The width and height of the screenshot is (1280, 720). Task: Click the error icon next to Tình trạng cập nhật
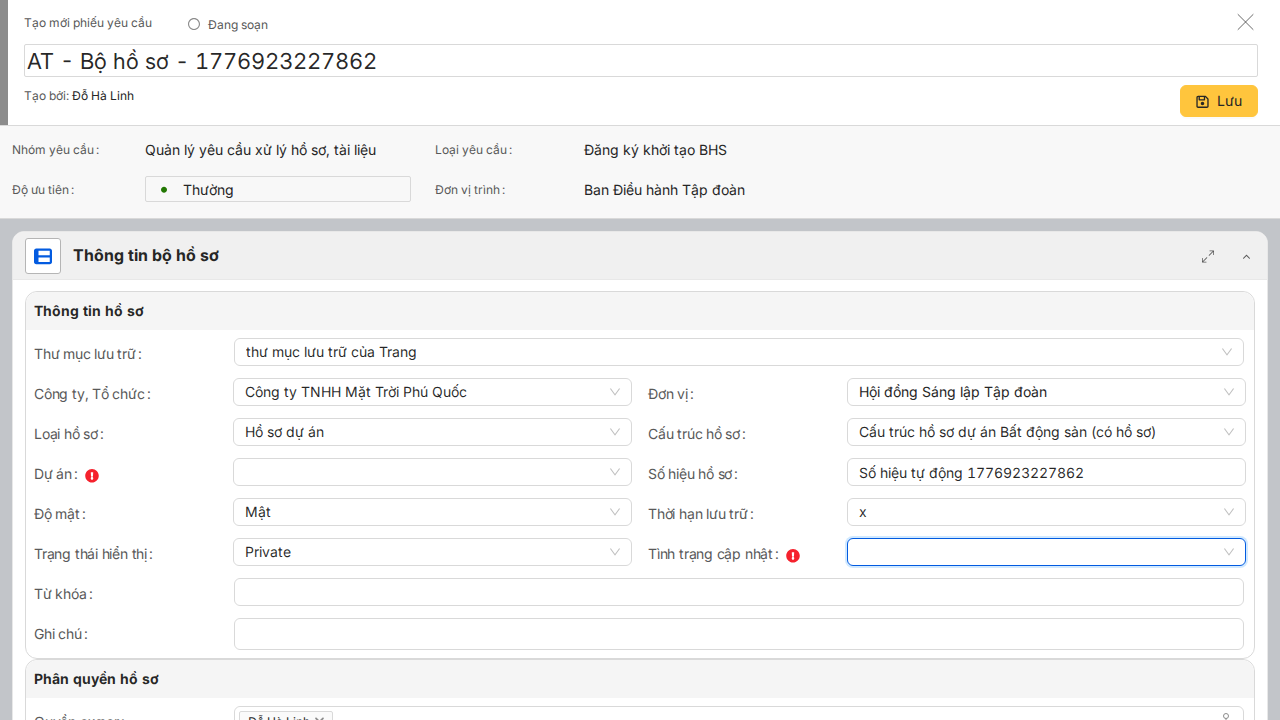tap(793, 556)
